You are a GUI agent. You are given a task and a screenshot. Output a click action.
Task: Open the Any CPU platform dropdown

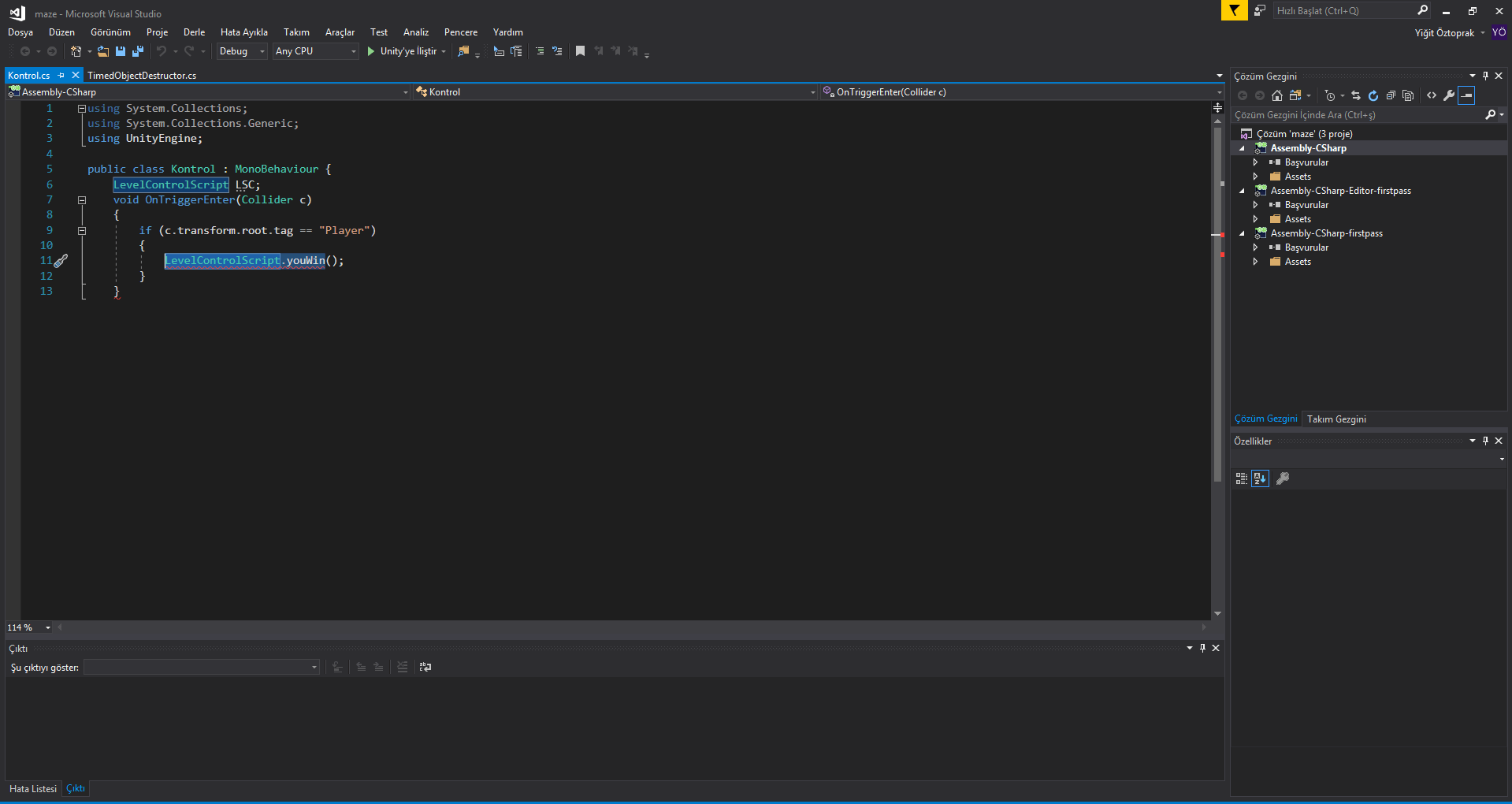click(x=316, y=51)
